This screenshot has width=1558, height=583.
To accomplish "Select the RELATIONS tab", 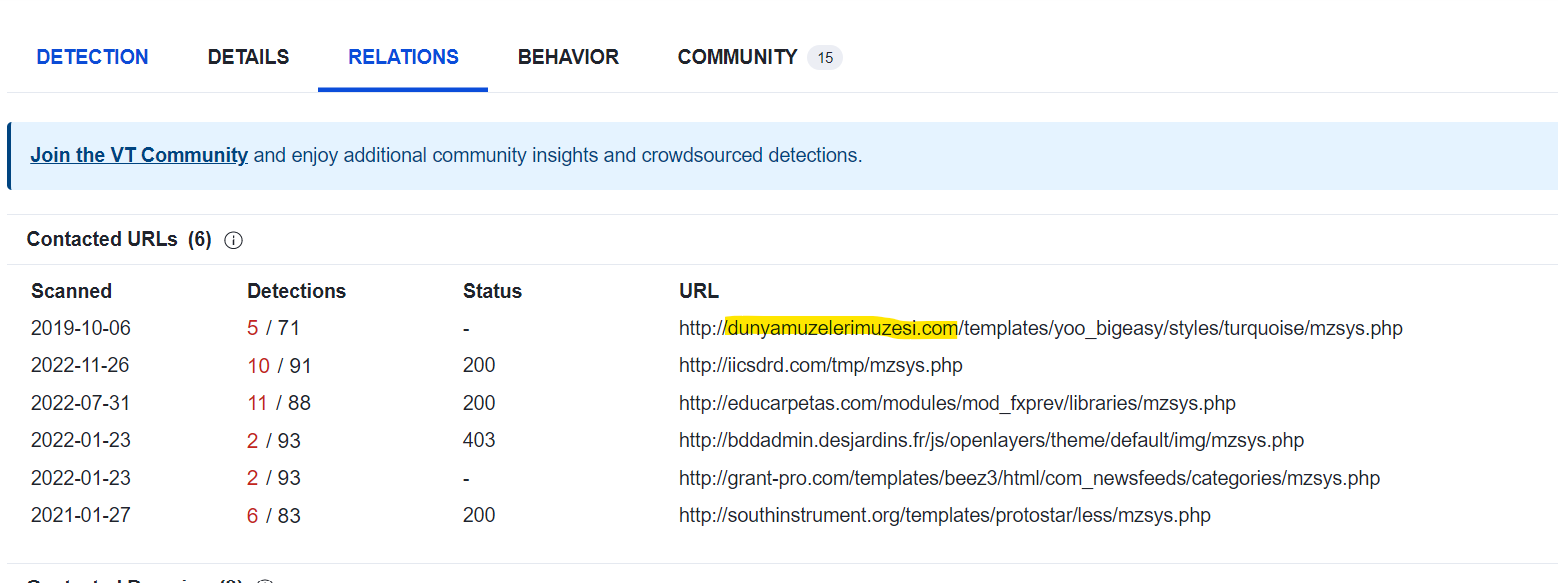I will [x=403, y=57].
